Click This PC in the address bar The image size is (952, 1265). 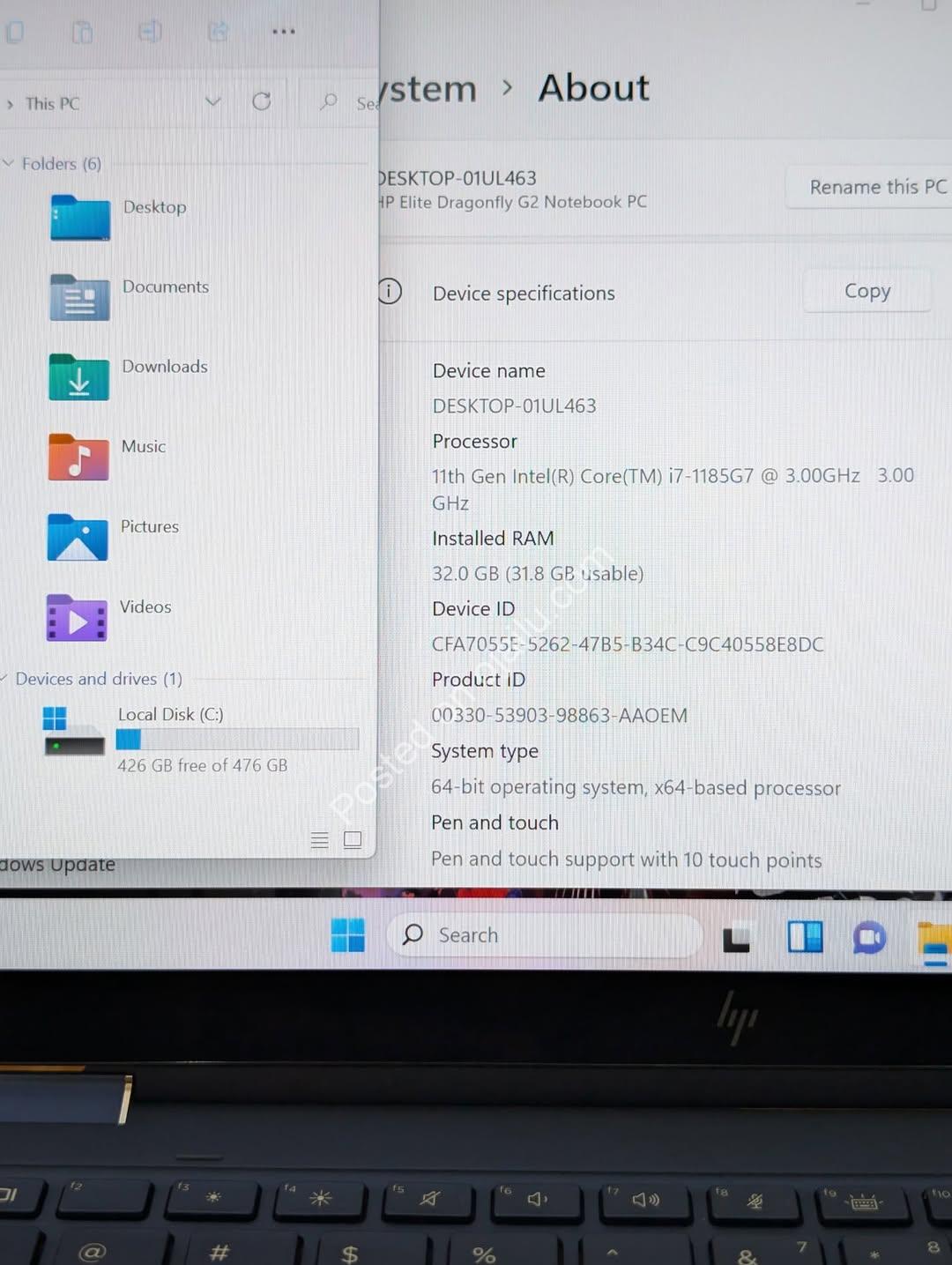tap(52, 103)
